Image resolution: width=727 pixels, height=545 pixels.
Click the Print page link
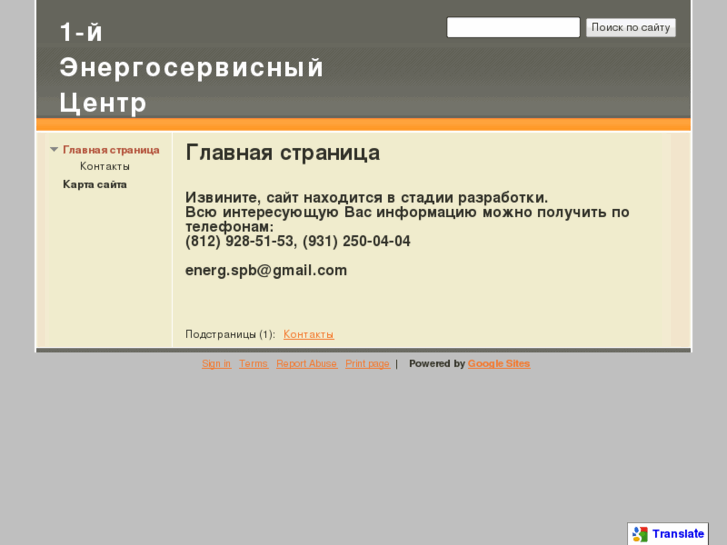(x=367, y=364)
